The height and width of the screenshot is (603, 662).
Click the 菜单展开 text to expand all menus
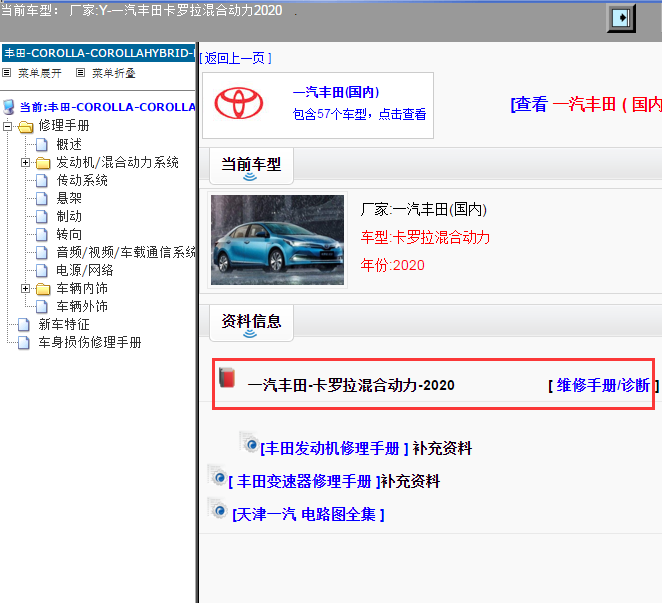click(x=40, y=73)
